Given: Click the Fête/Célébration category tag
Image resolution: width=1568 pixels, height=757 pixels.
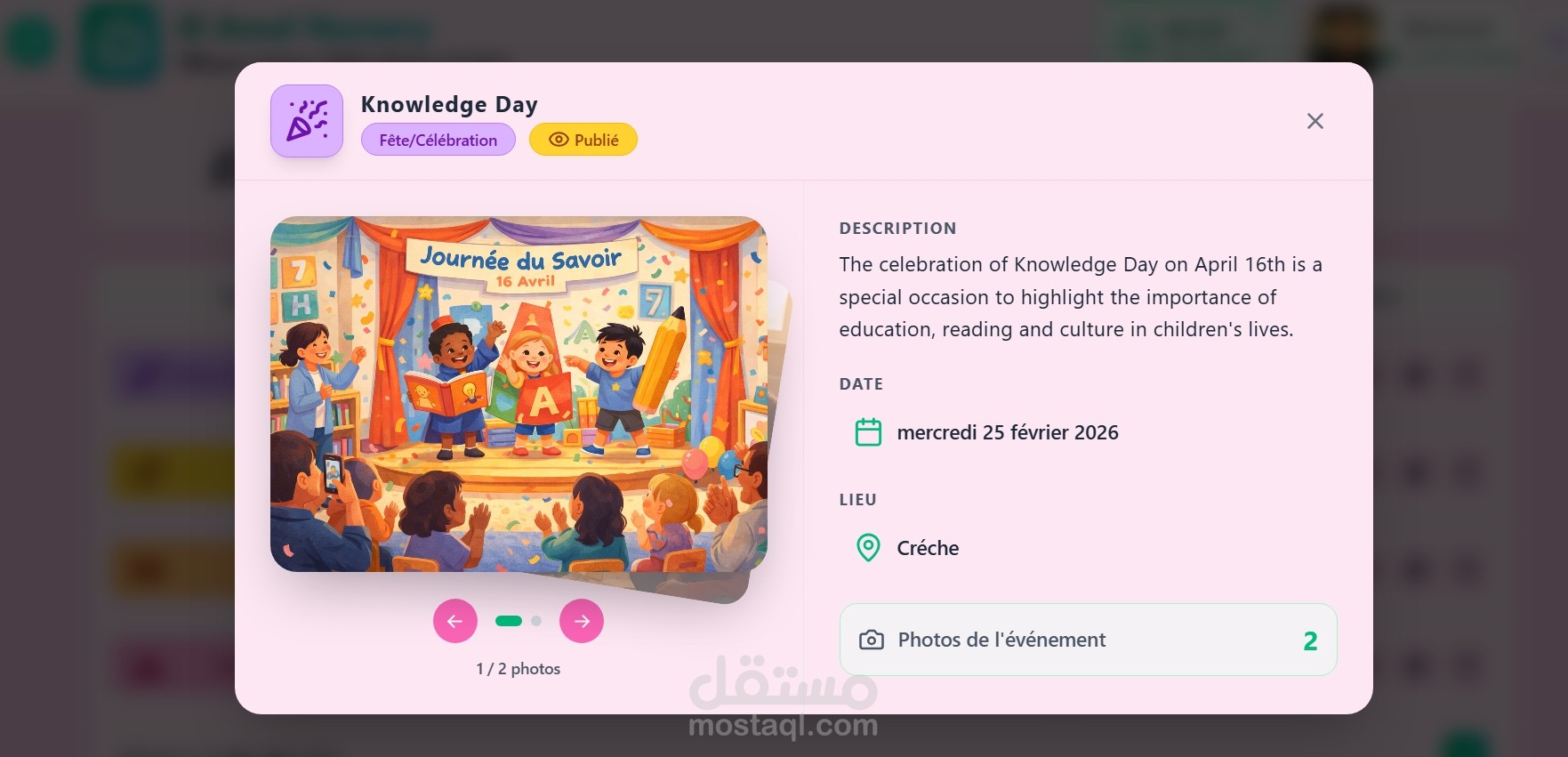Looking at the screenshot, I should (438, 140).
